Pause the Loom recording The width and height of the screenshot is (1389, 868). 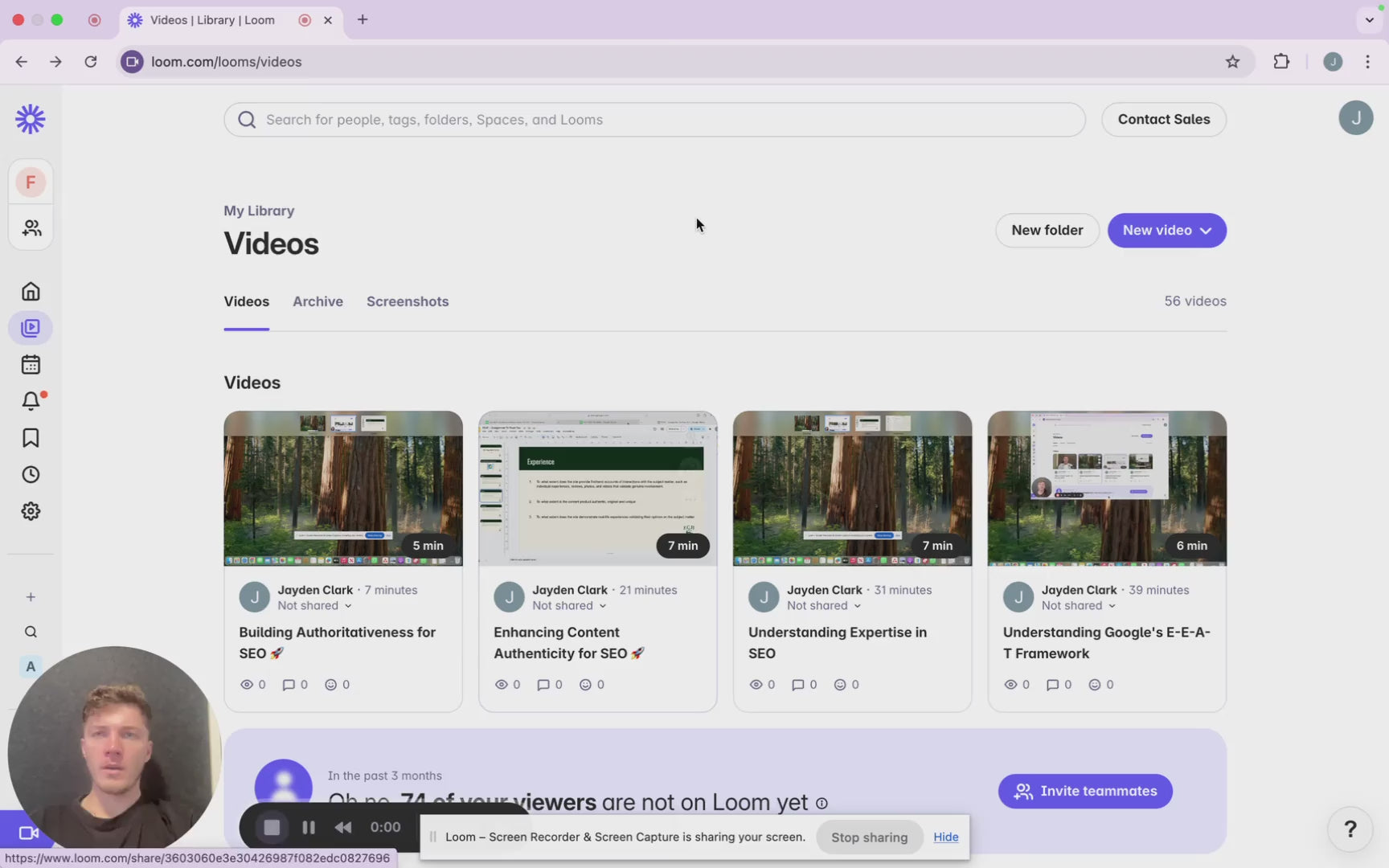pos(308,827)
